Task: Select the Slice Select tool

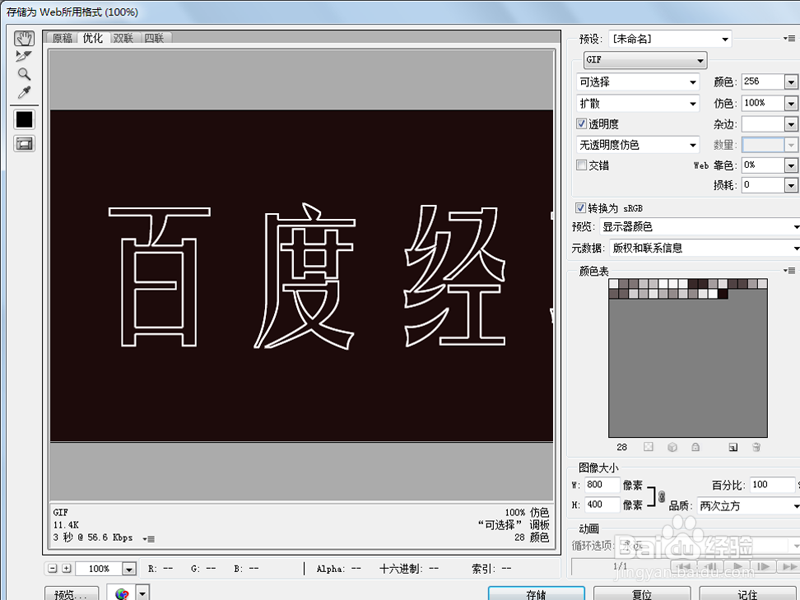Action: click(24, 56)
